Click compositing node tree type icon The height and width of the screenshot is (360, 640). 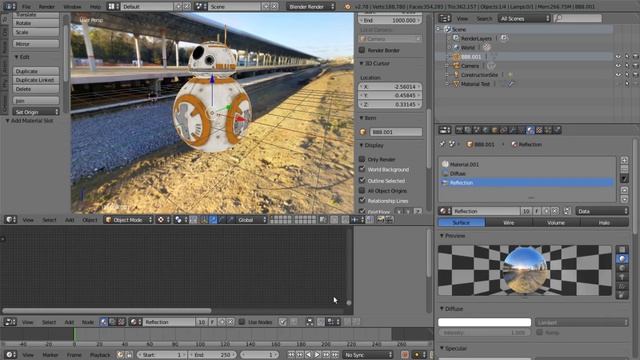(x=112, y=322)
